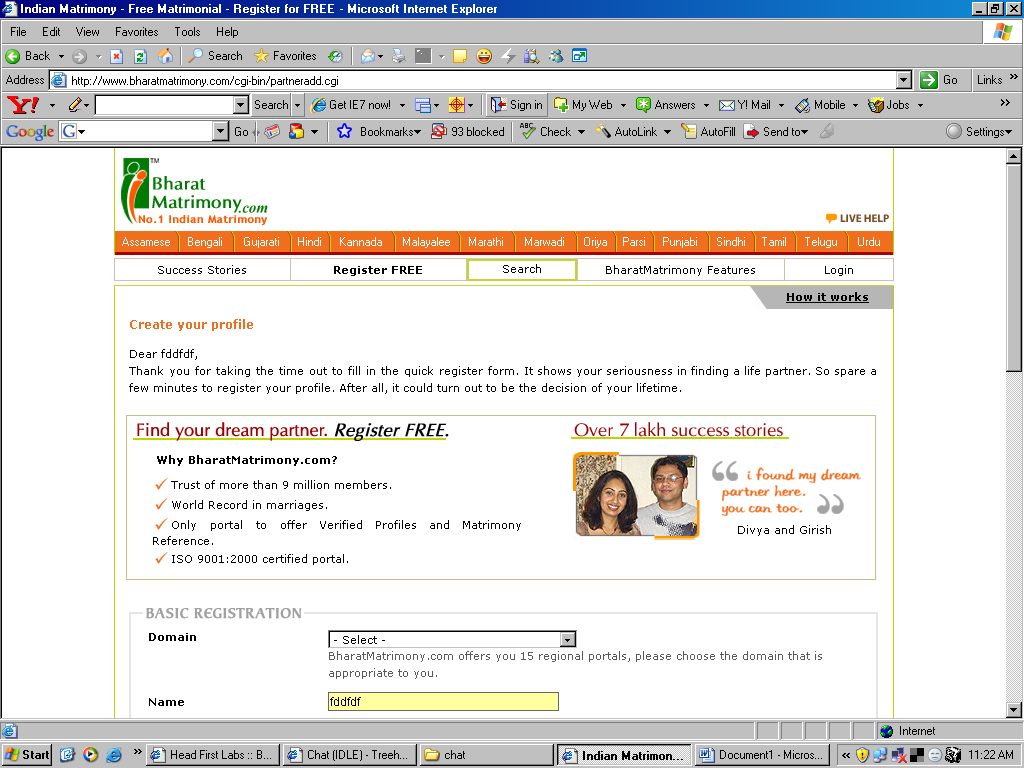Open the Back button history dropdown arrow
Image resolution: width=1024 pixels, height=768 pixels.
(61, 57)
